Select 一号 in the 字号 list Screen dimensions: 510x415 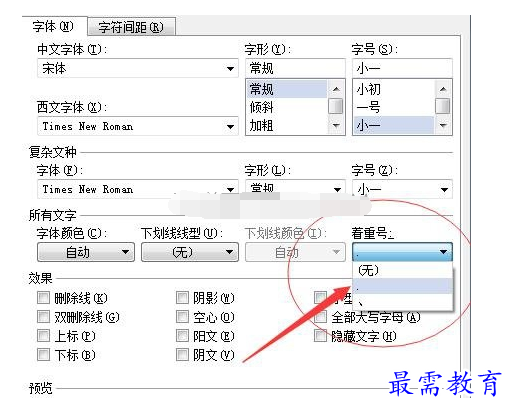(x=394, y=107)
